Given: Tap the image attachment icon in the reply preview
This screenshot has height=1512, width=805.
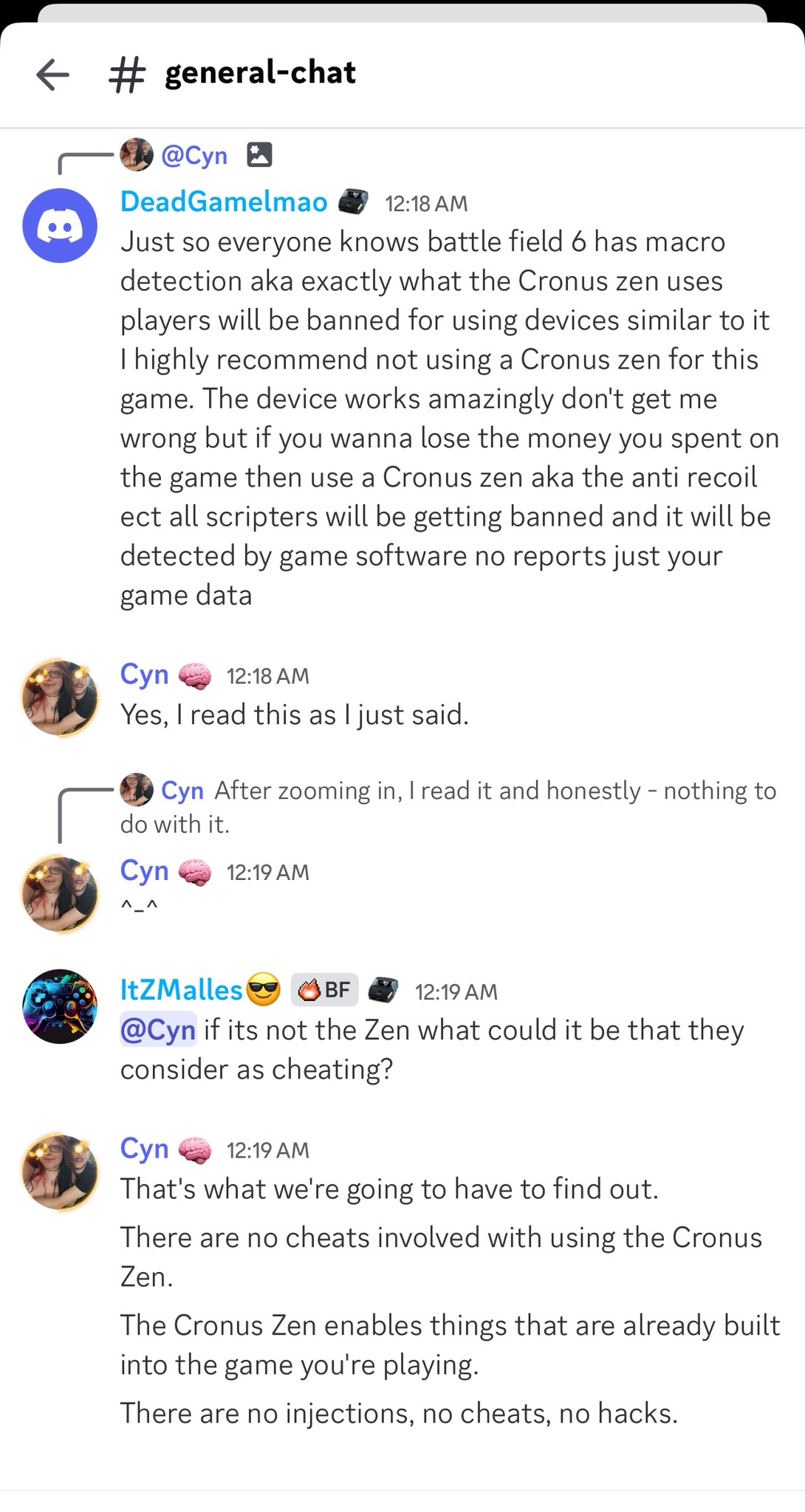Looking at the screenshot, I should [x=259, y=155].
